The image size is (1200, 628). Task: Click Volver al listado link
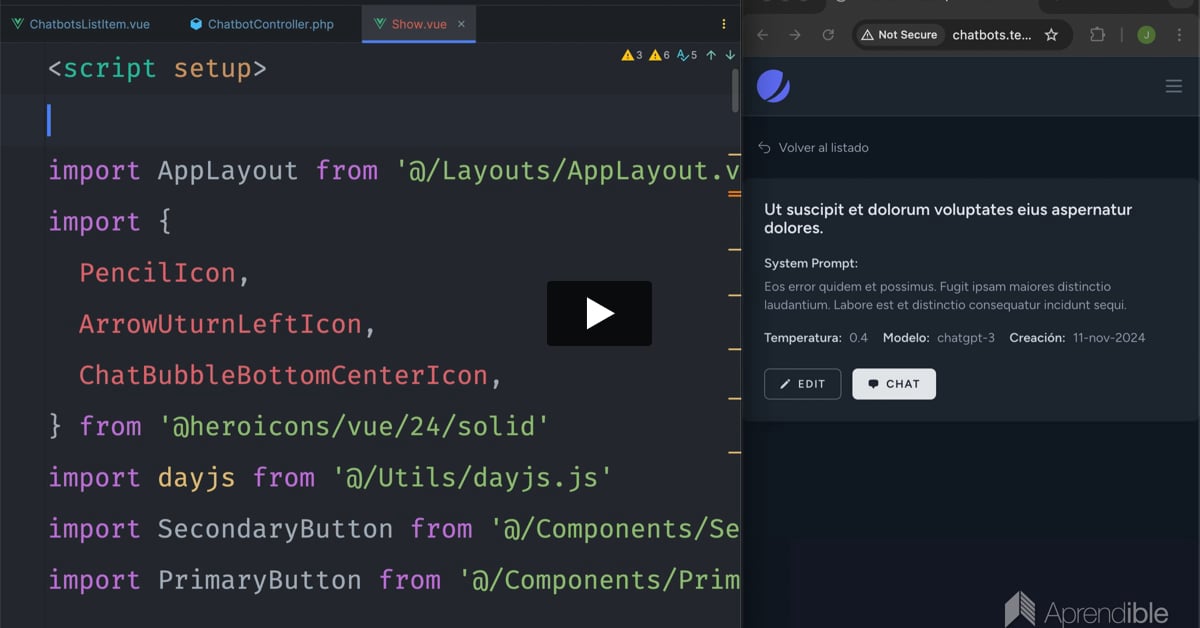coord(813,148)
